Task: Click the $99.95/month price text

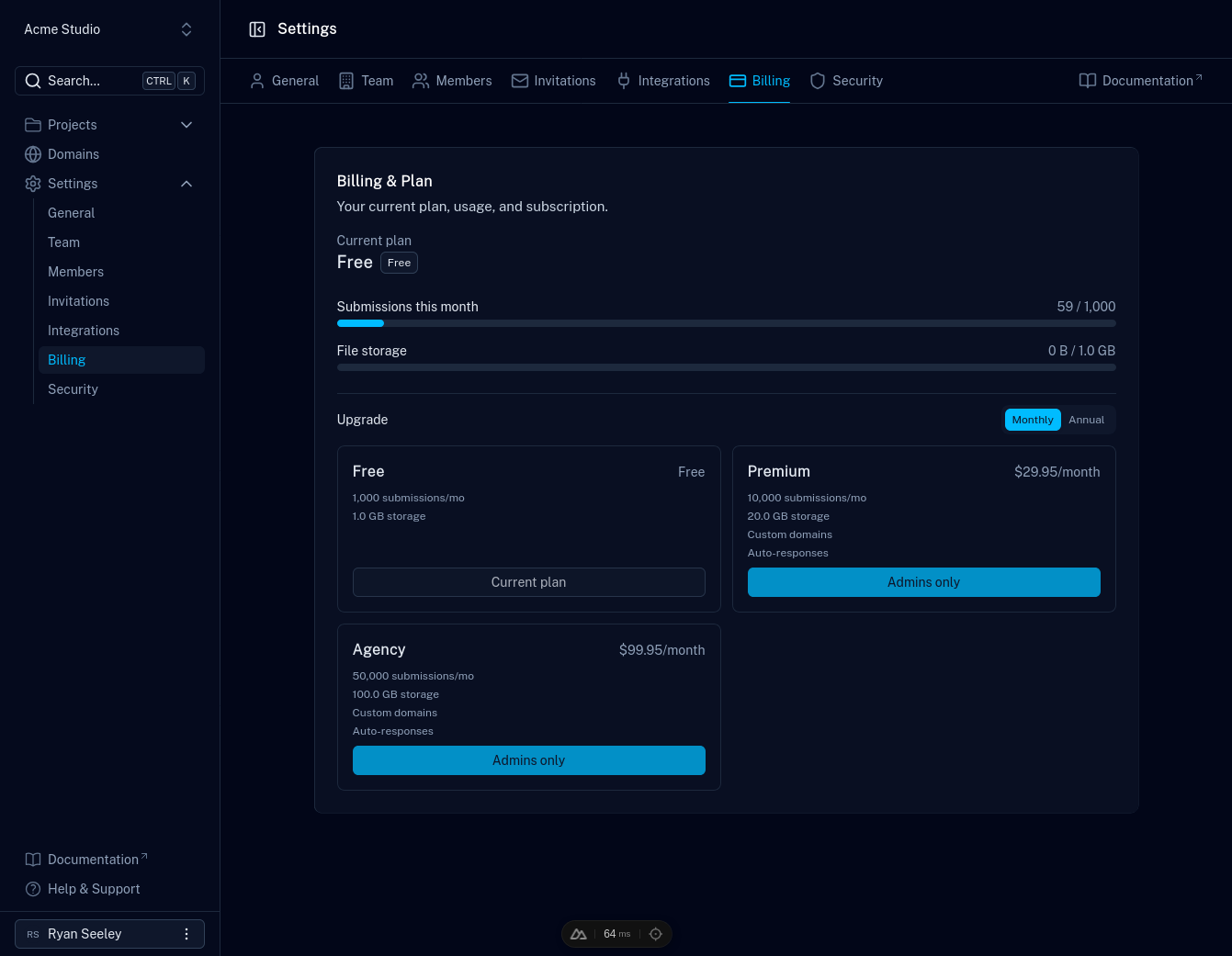Action: tap(661, 650)
